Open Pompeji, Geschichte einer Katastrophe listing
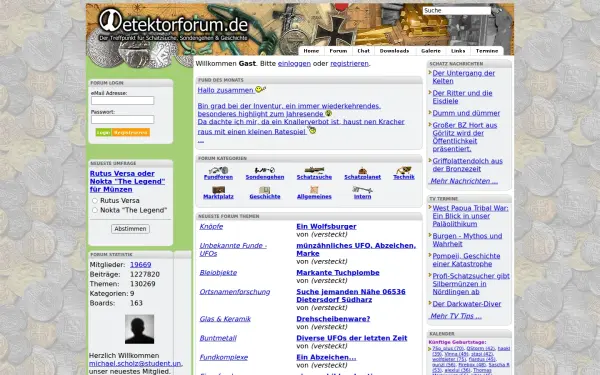The height and width of the screenshot is (375, 600). (466, 260)
